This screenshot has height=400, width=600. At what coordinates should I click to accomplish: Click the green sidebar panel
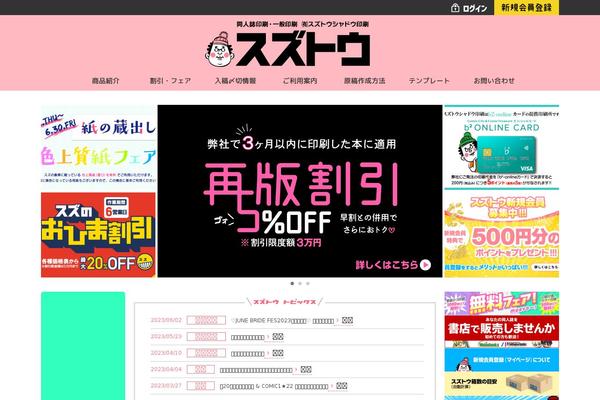tap(83, 346)
